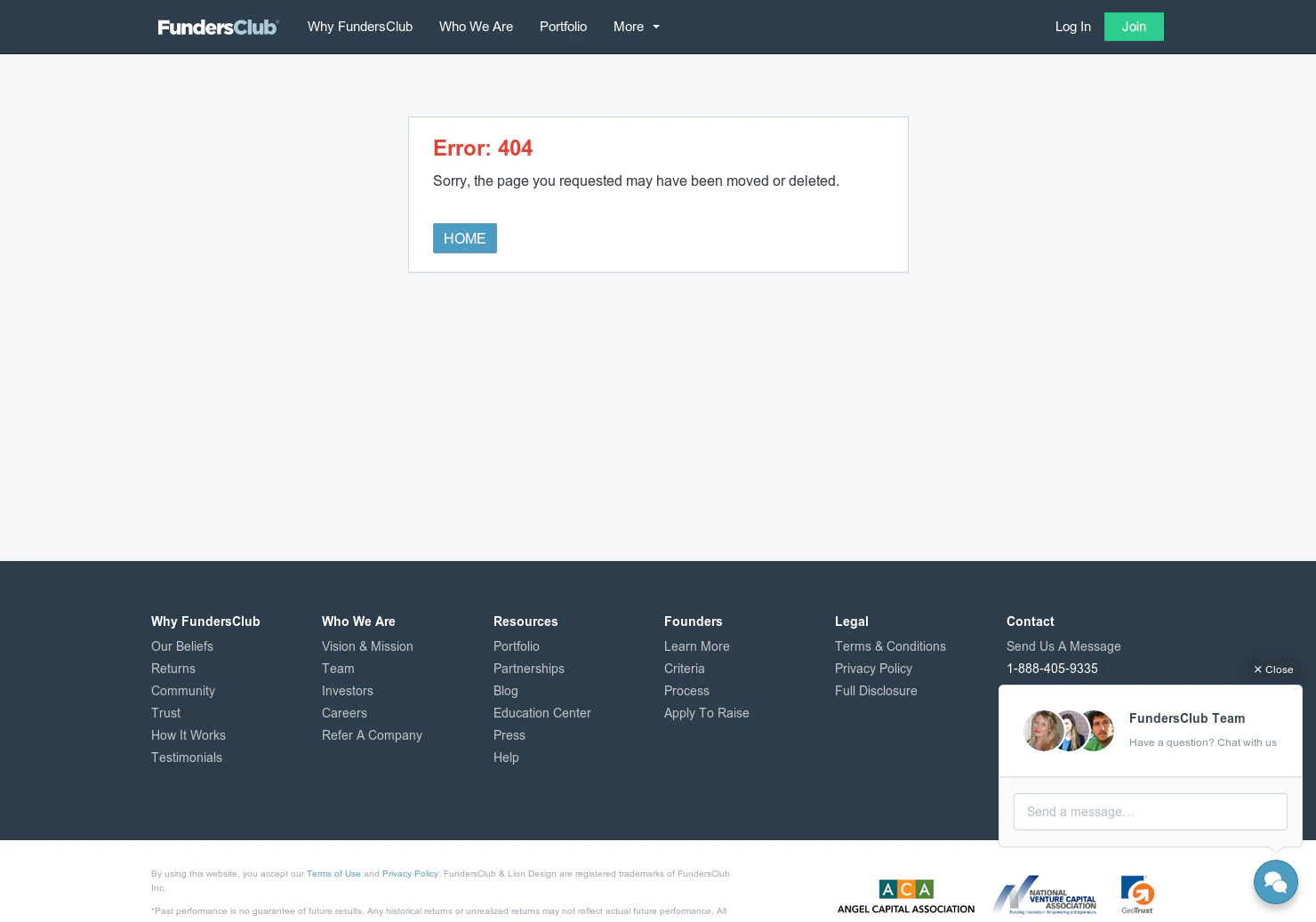Open the chat bubble icon
The height and width of the screenshot is (922, 1316).
[x=1275, y=881]
